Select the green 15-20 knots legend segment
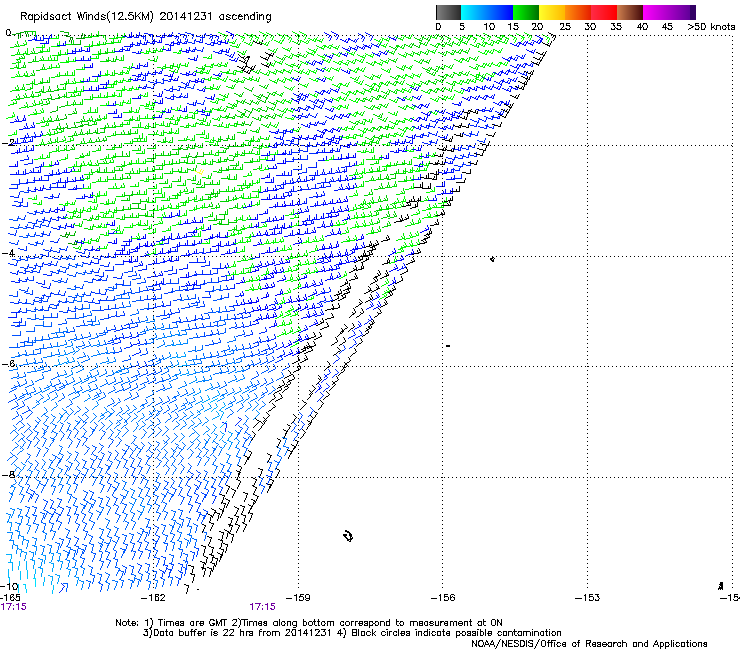This screenshot has width=740, height=650. coord(526,12)
